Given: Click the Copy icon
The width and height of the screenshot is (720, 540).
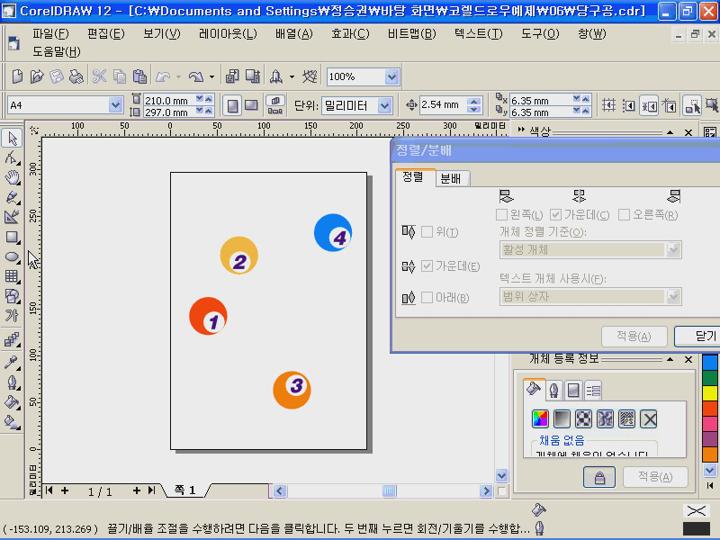Looking at the screenshot, I should [x=119, y=76].
